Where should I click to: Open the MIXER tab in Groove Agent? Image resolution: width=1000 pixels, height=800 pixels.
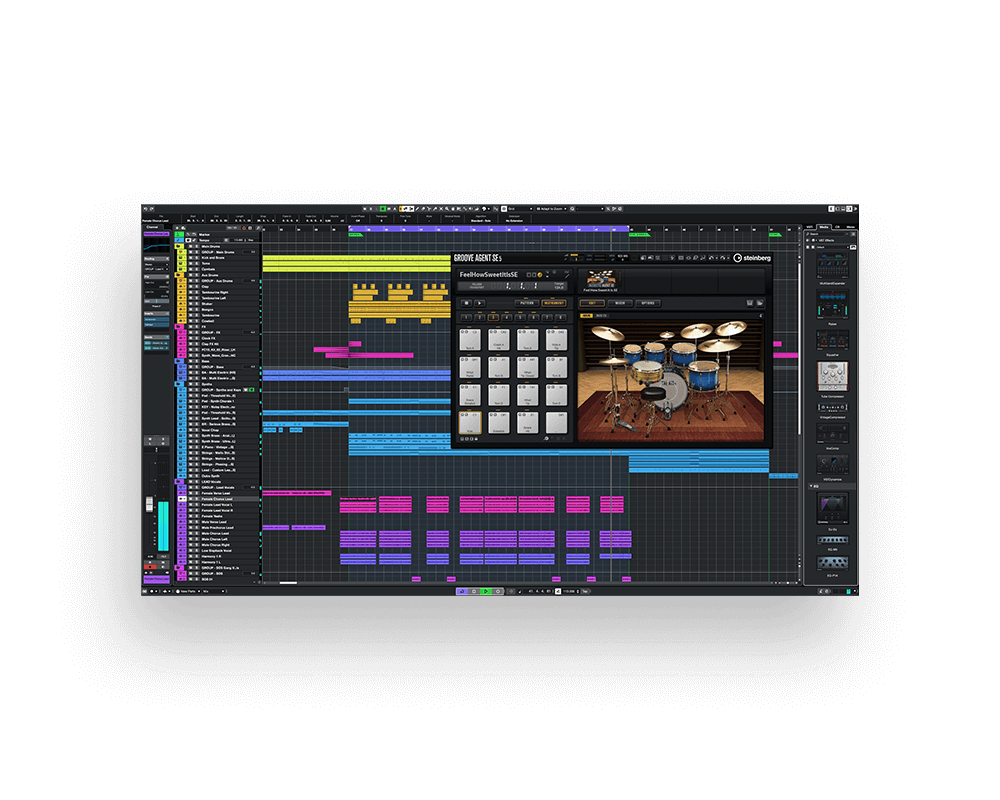620,303
